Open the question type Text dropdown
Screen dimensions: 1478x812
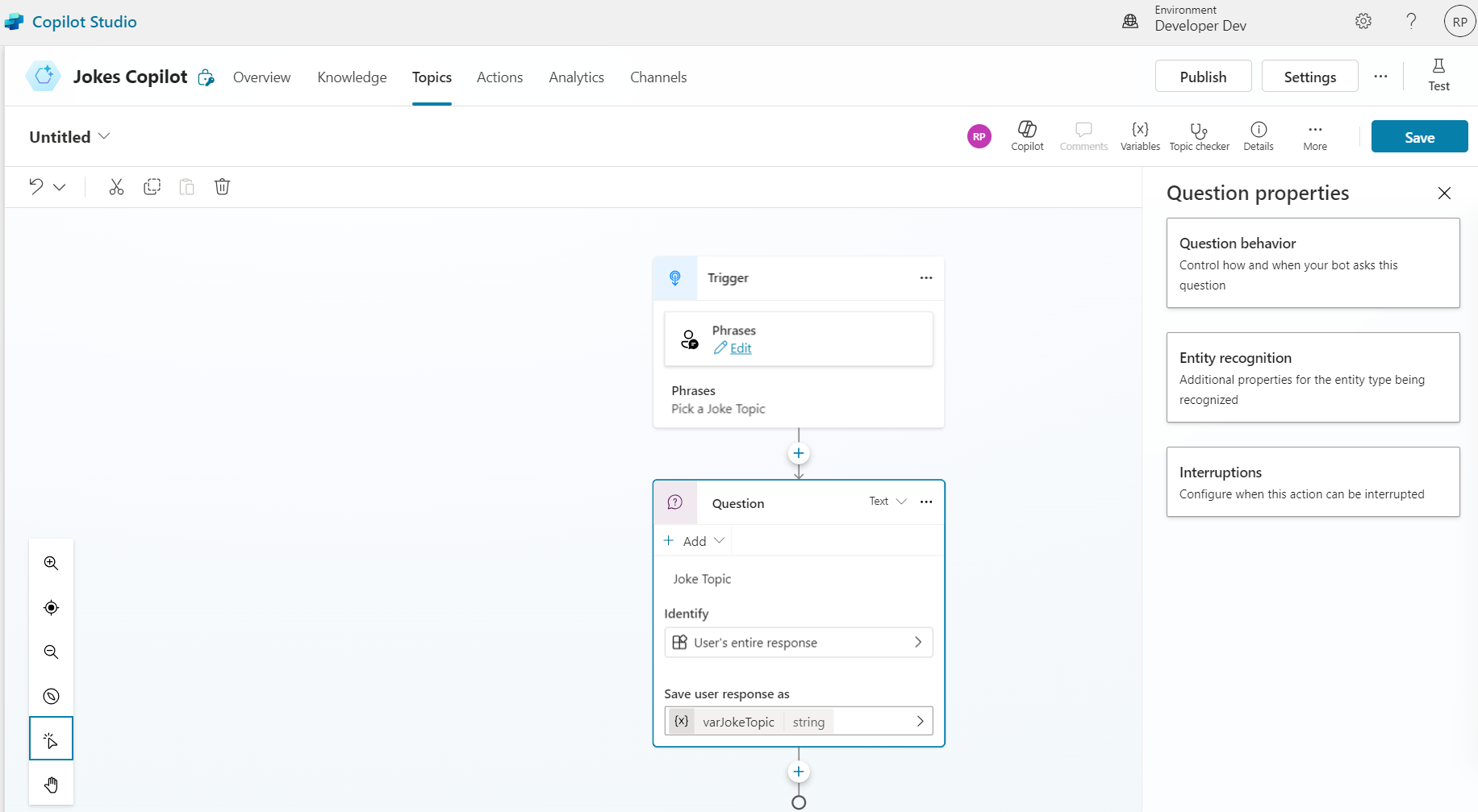(887, 502)
